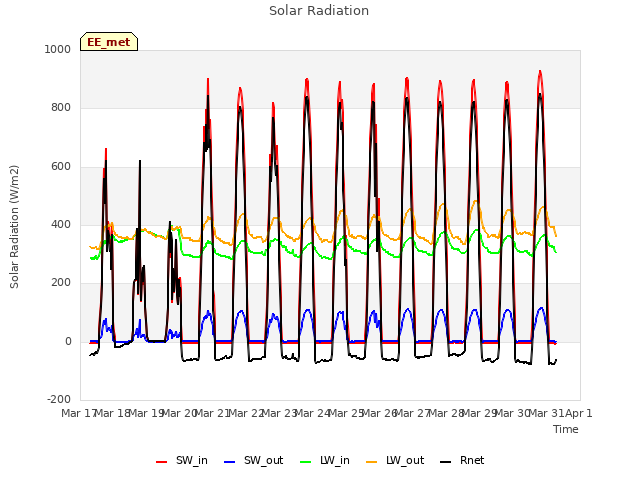
Task: Click the Time x-axis label
Action: [566, 429]
